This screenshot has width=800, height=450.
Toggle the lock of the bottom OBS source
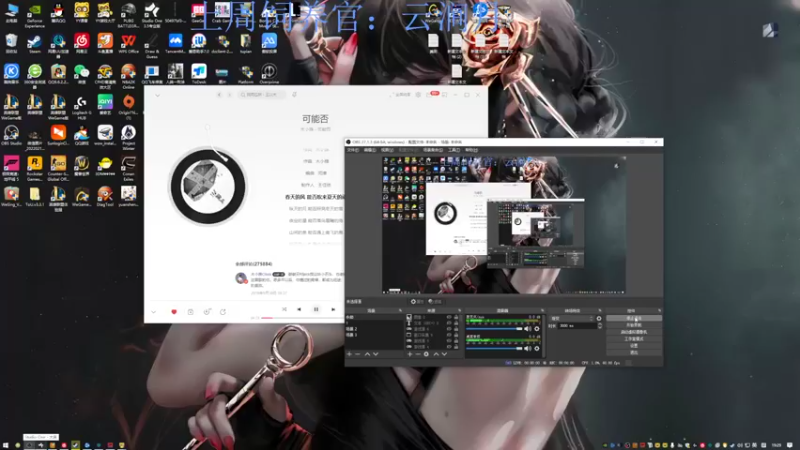456,347
